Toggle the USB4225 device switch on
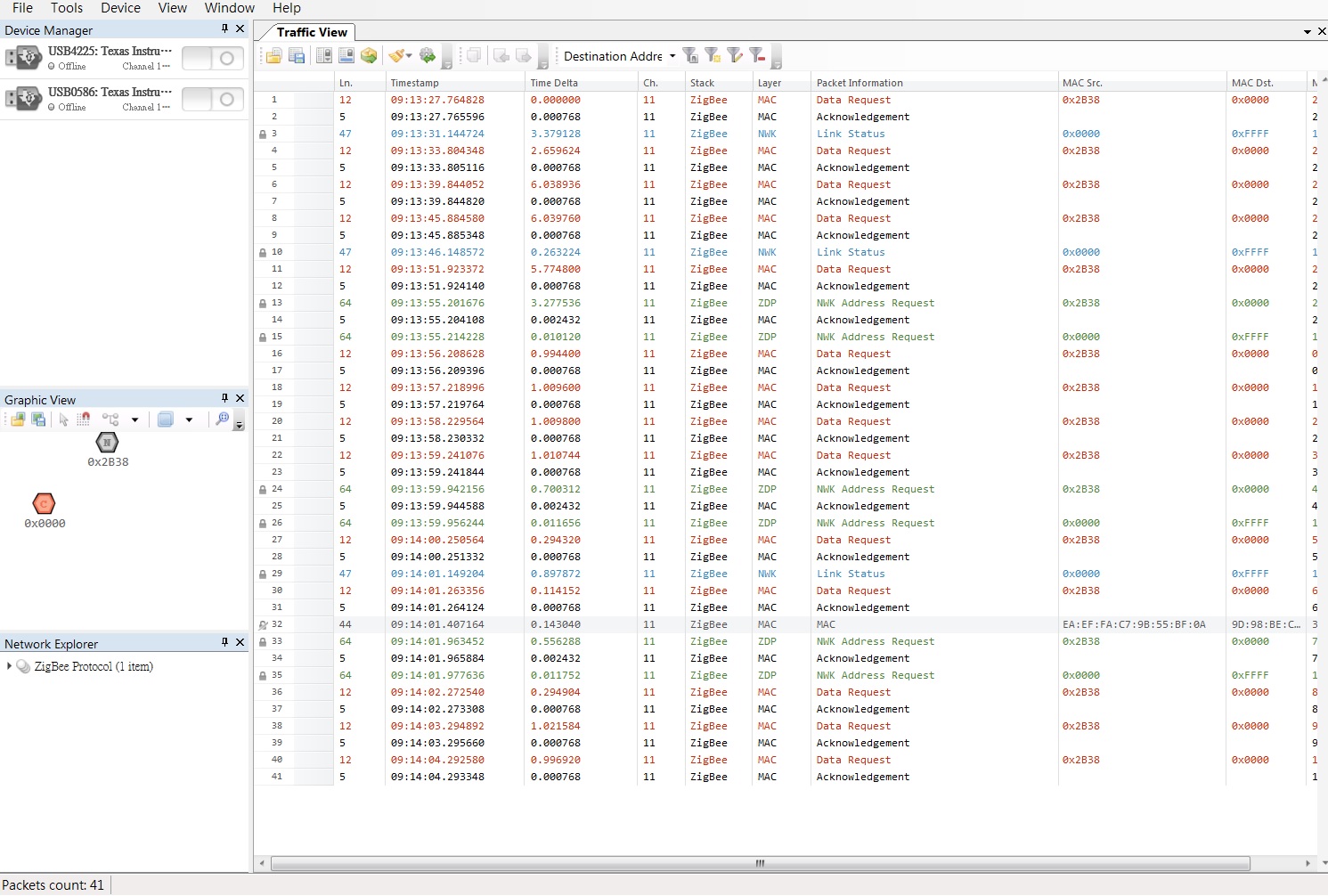Viewport: 1328px width, 896px height. pyautogui.click(x=213, y=59)
